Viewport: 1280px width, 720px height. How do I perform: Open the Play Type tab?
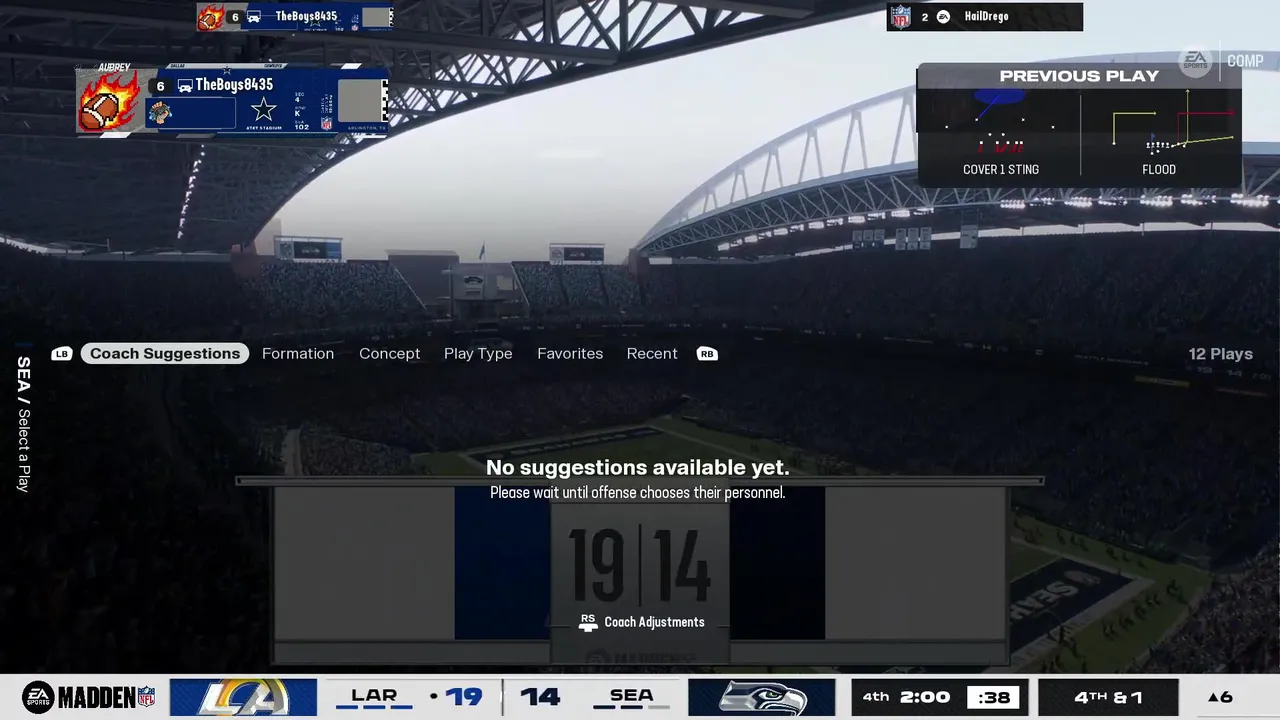pos(478,354)
